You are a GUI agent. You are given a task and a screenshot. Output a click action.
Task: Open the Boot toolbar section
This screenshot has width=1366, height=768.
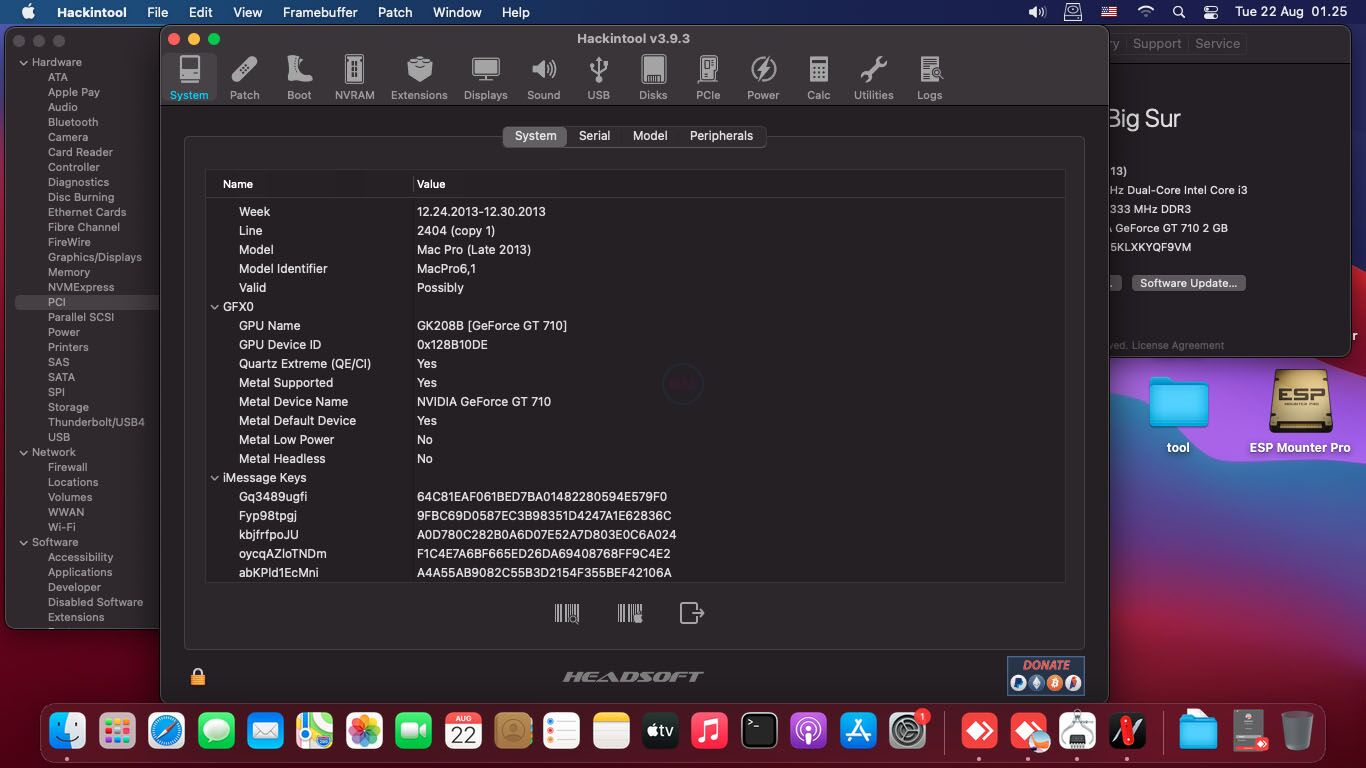point(299,78)
